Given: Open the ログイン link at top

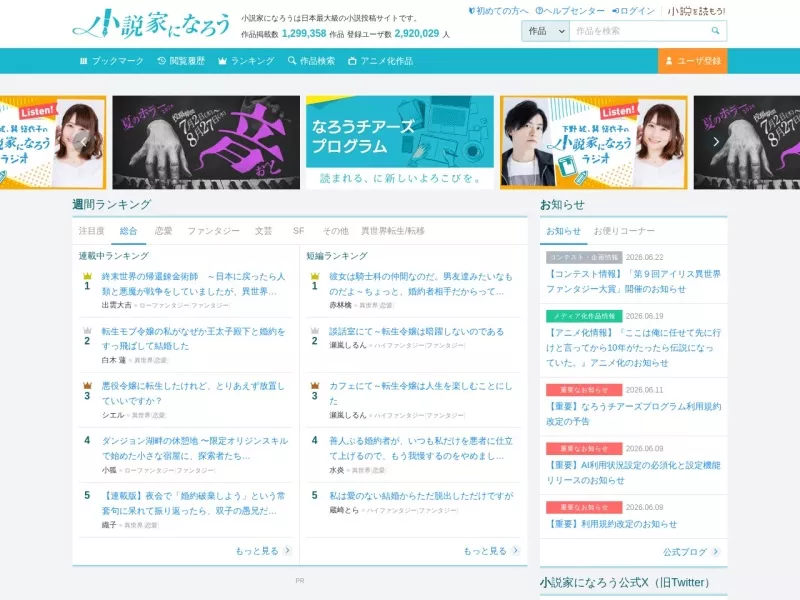Looking at the screenshot, I should point(633,11).
